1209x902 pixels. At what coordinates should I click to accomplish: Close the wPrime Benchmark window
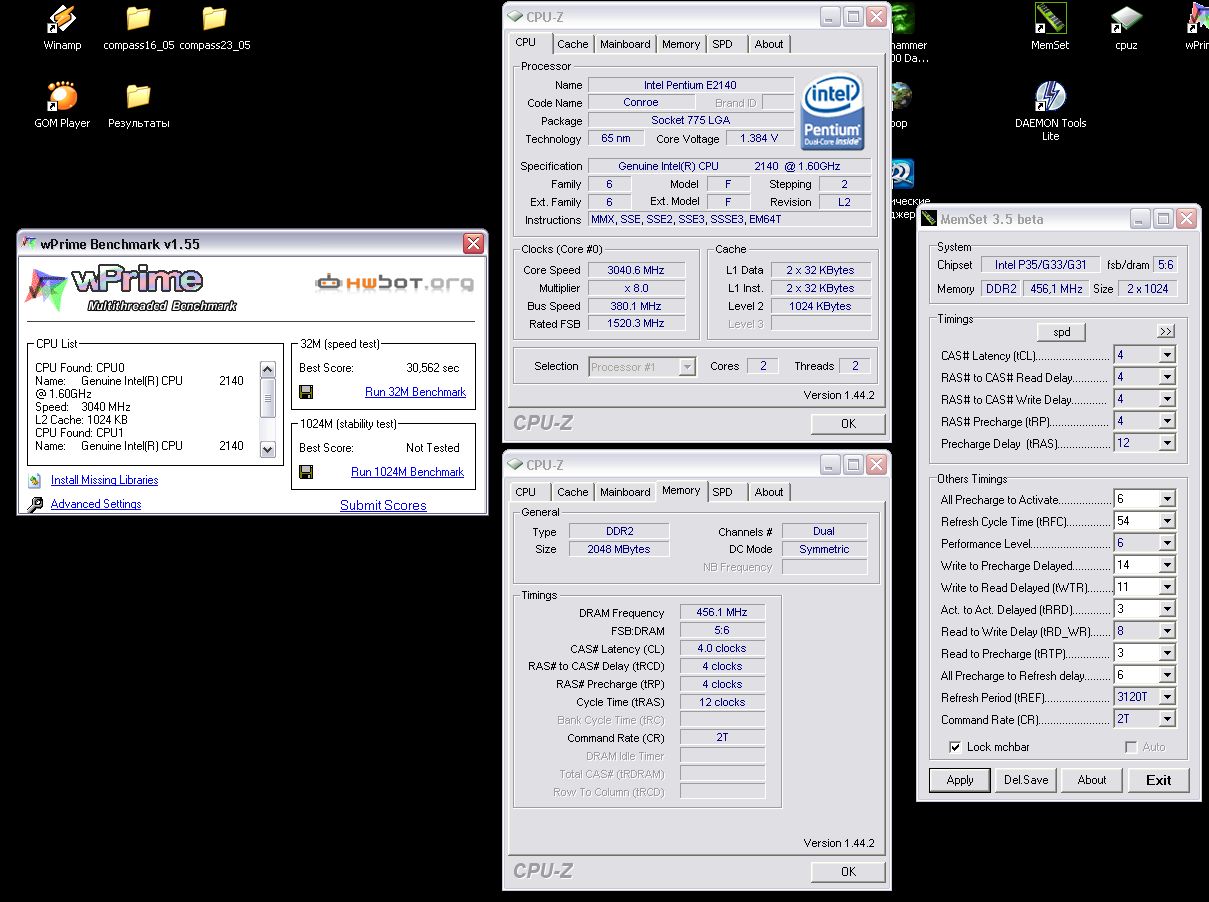(x=473, y=243)
